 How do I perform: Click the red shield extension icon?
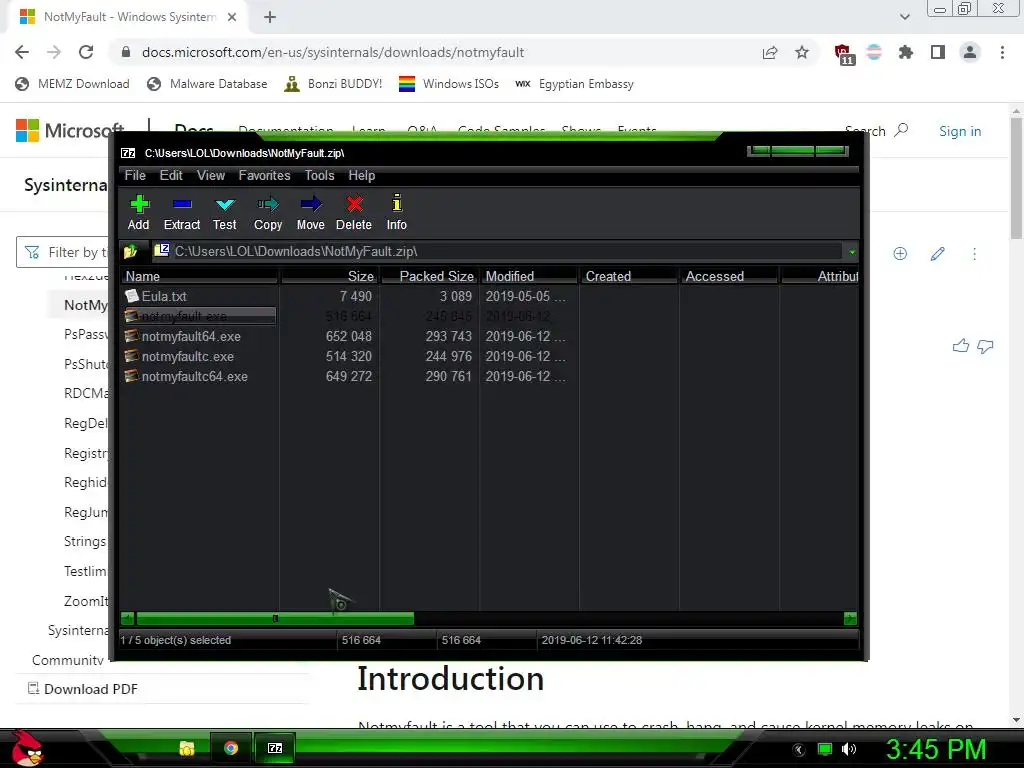[x=844, y=54]
